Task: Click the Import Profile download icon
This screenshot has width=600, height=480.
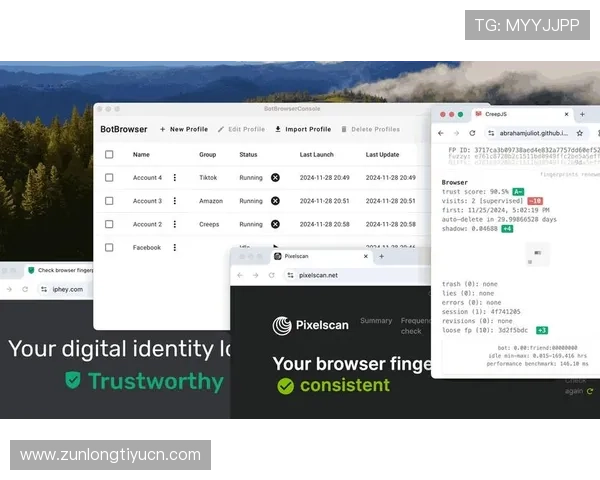Action: 278,129
